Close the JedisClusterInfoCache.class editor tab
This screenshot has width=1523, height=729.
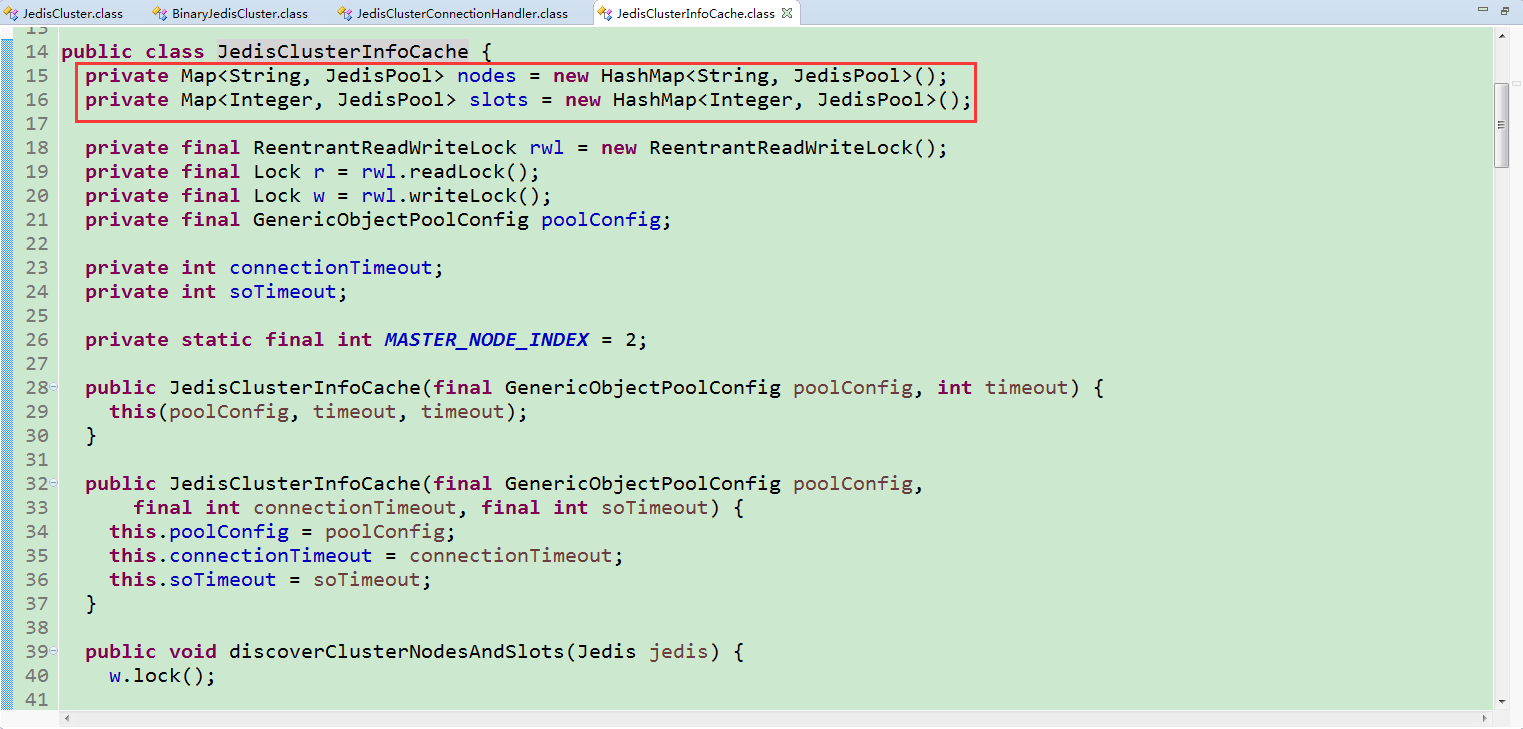point(787,13)
